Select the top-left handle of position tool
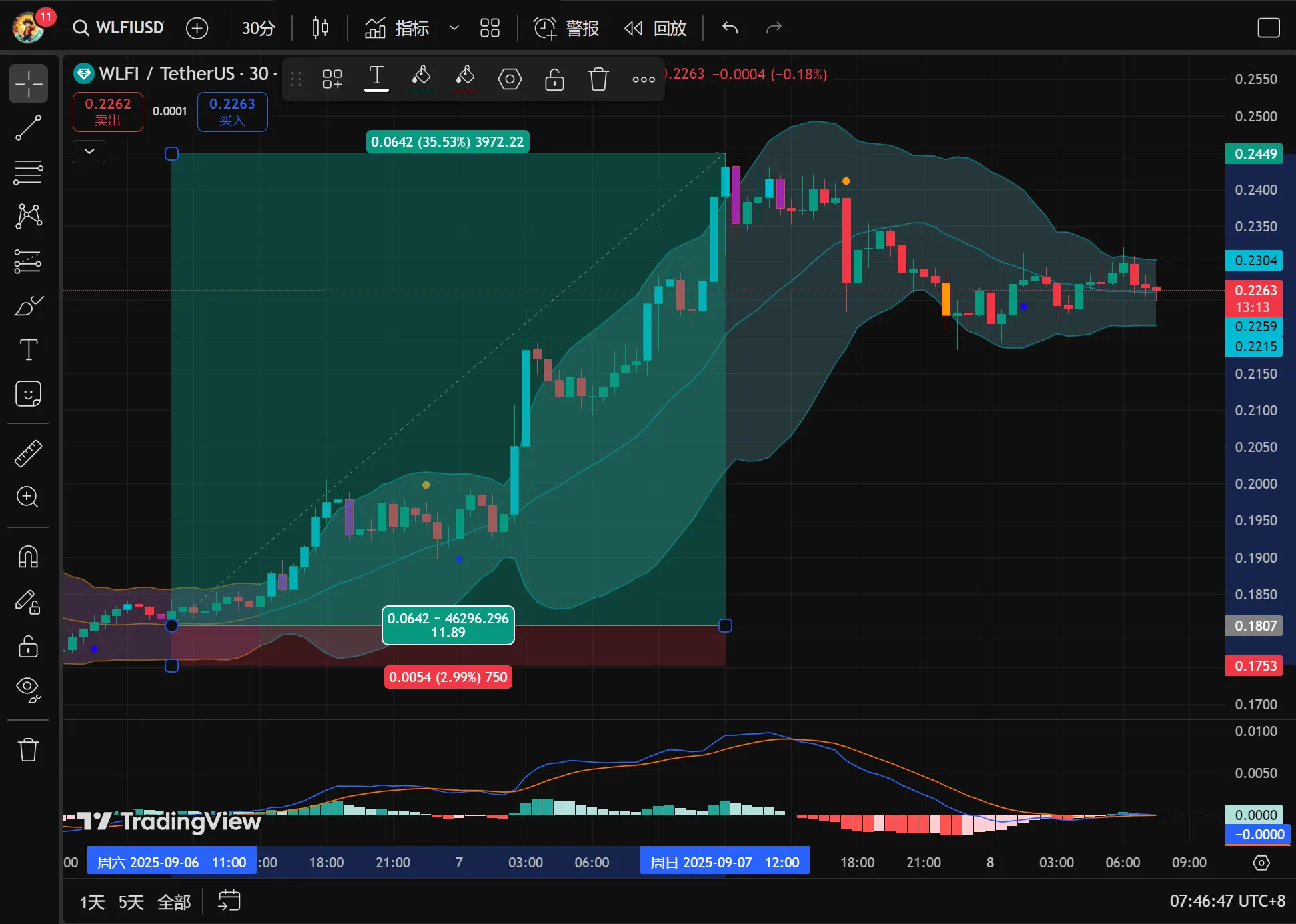1296x924 pixels. click(x=171, y=154)
